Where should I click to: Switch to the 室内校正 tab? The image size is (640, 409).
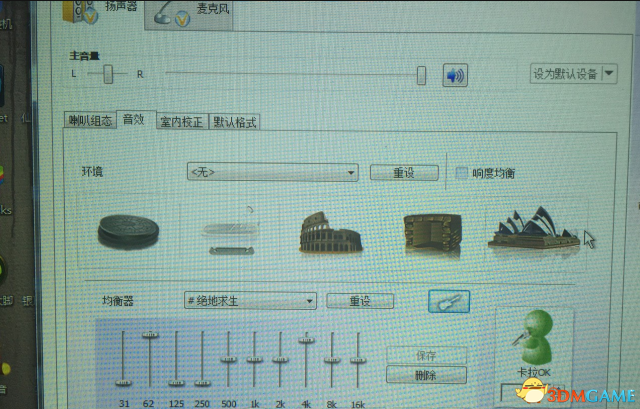(x=182, y=122)
